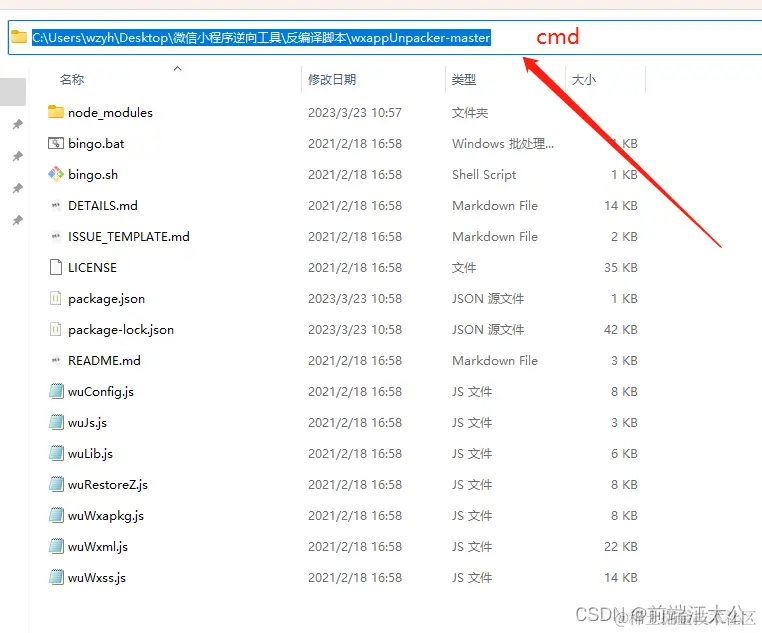762x633 pixels.
Task: Click the DETAILS.md file icon
Action: click(56, 205)
